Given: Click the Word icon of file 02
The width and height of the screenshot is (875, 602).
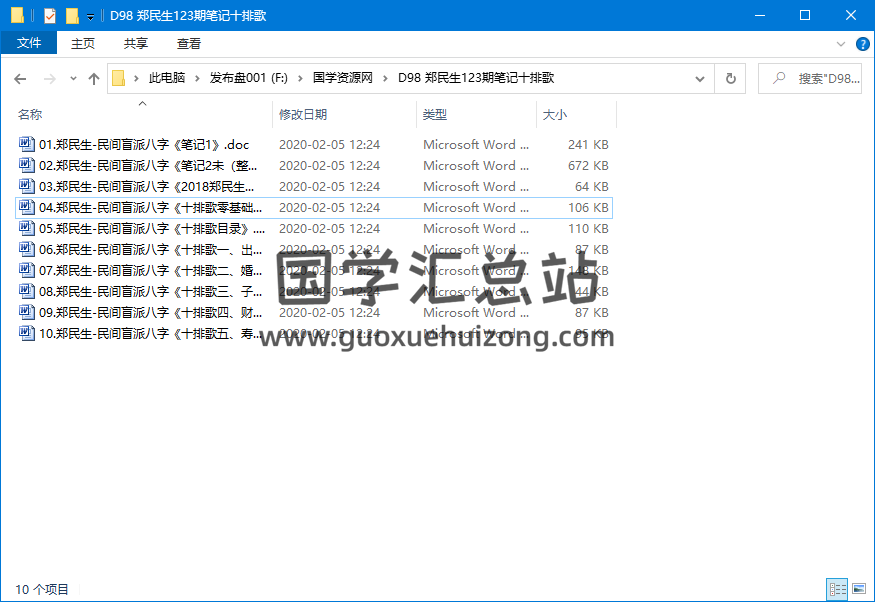Looking at the screenshot, I should 27,165.
